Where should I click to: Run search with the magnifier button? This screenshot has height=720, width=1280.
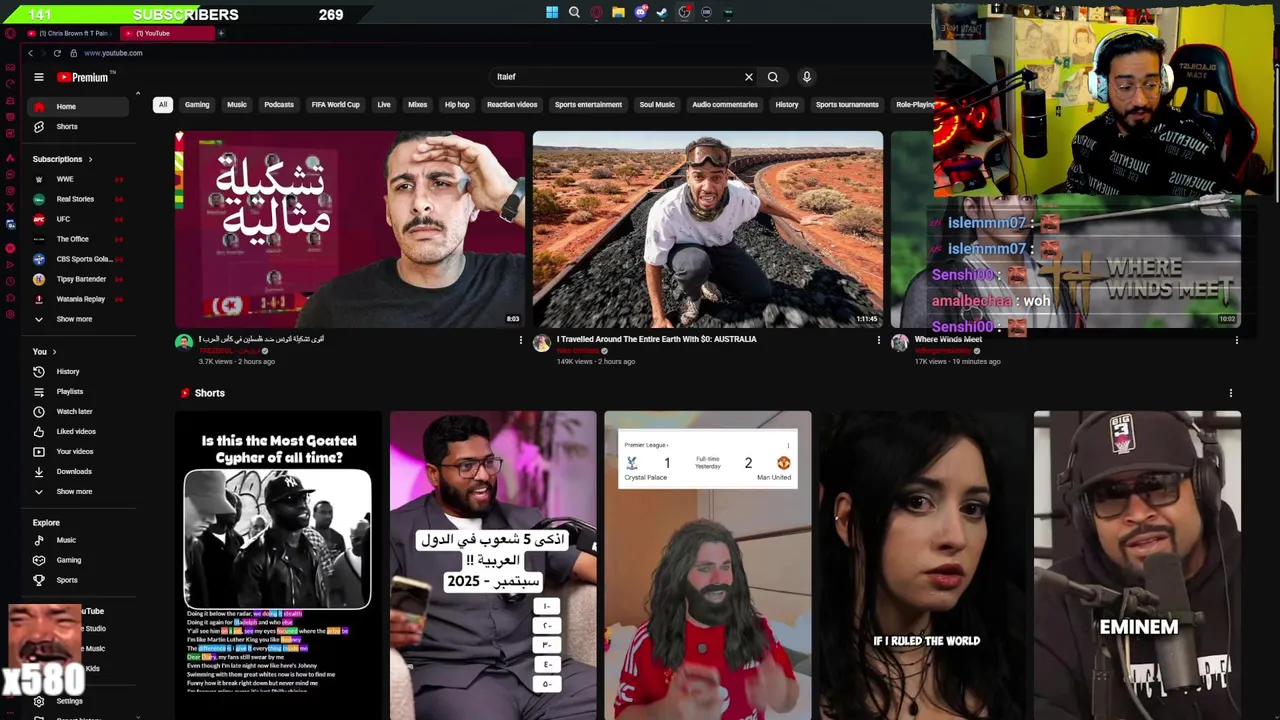773,77
